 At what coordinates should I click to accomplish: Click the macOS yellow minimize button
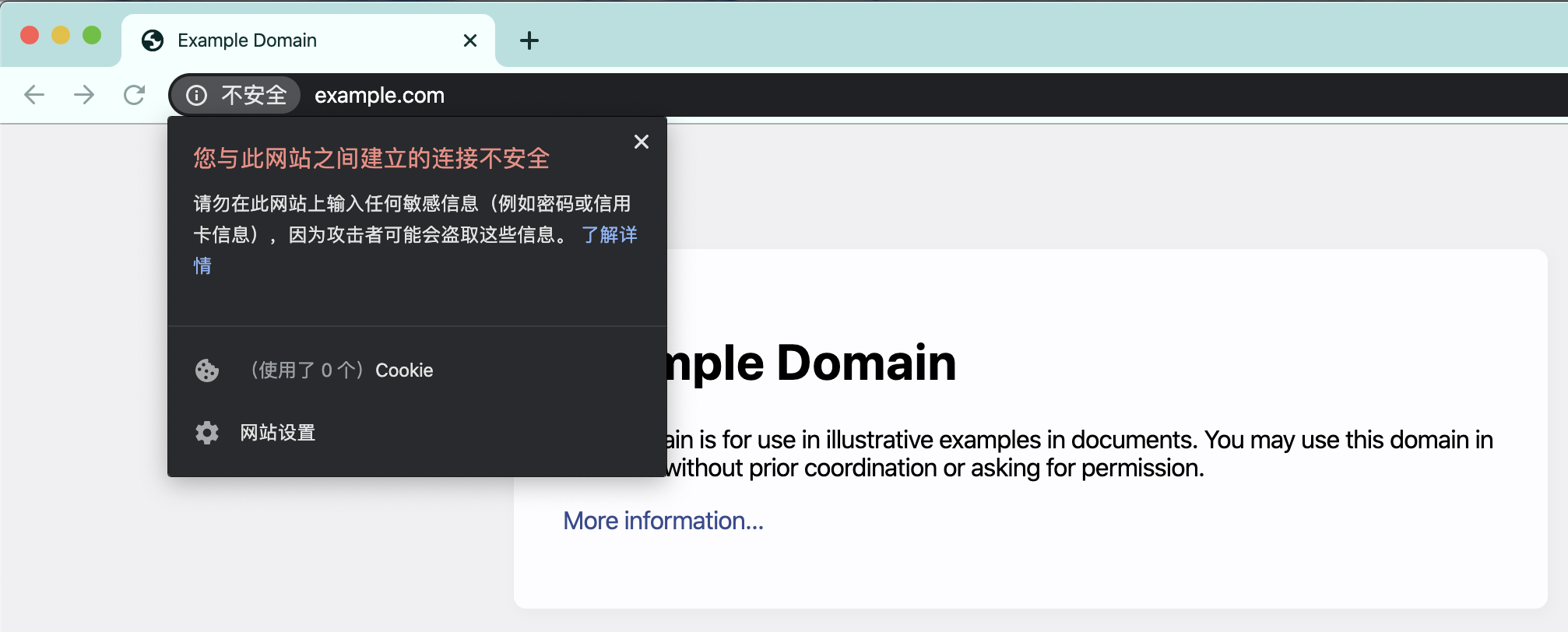pyautogui.click(x=61, y=35)
